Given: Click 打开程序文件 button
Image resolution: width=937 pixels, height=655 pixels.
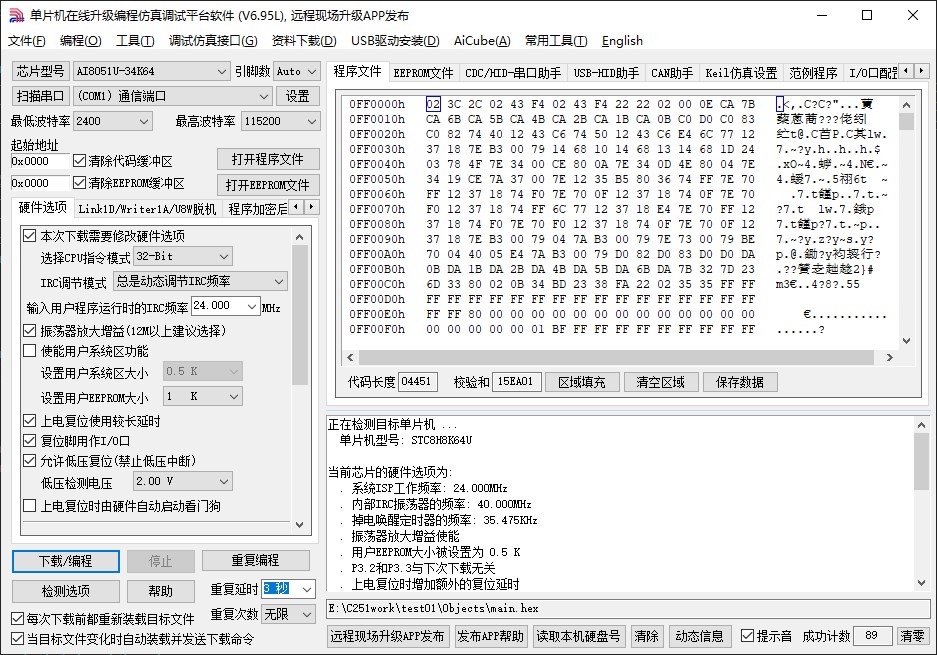Looking at the screenshot, I should [268, 159].
